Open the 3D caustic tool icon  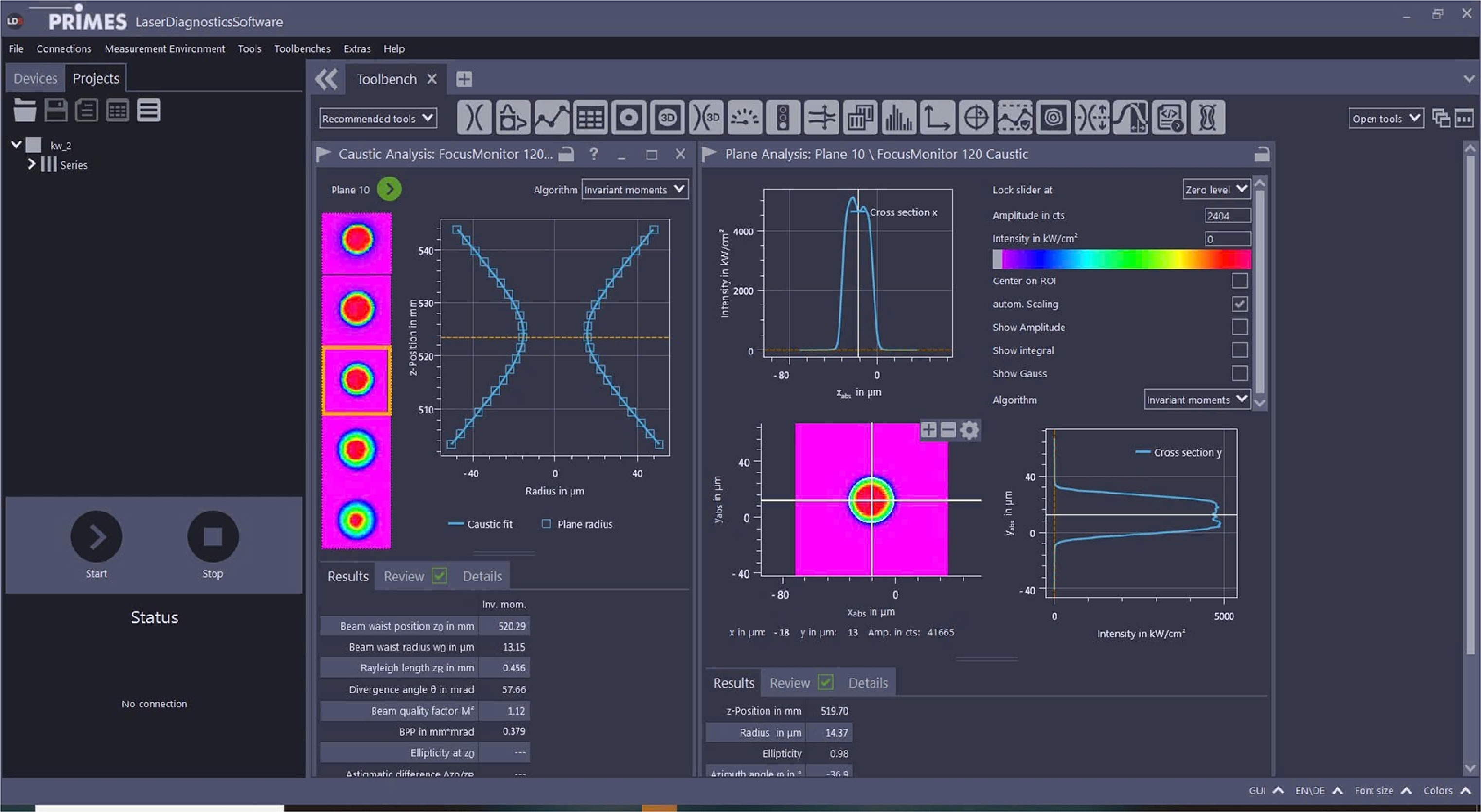click(705, 118)
